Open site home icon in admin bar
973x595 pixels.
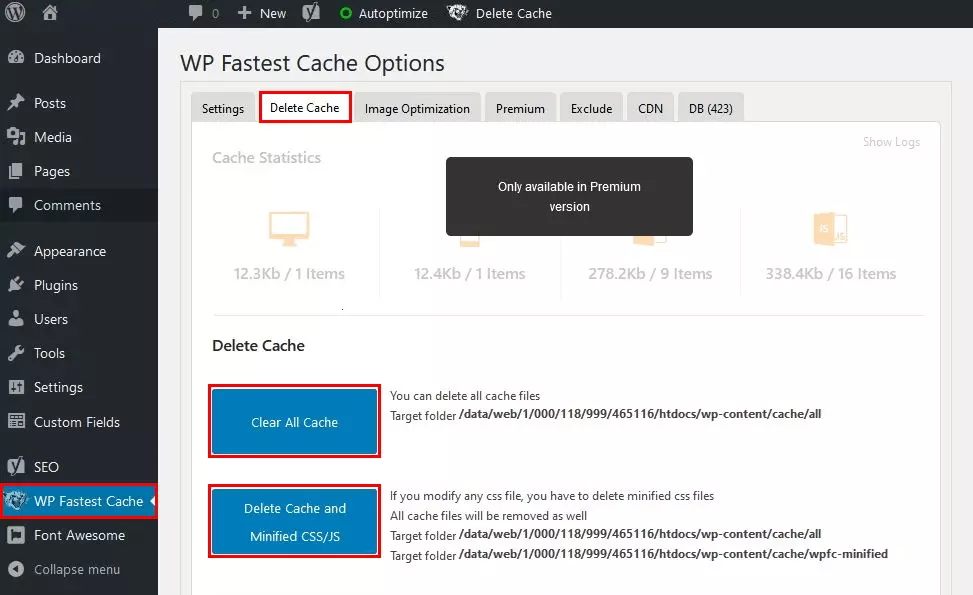[x=50, y=13]
